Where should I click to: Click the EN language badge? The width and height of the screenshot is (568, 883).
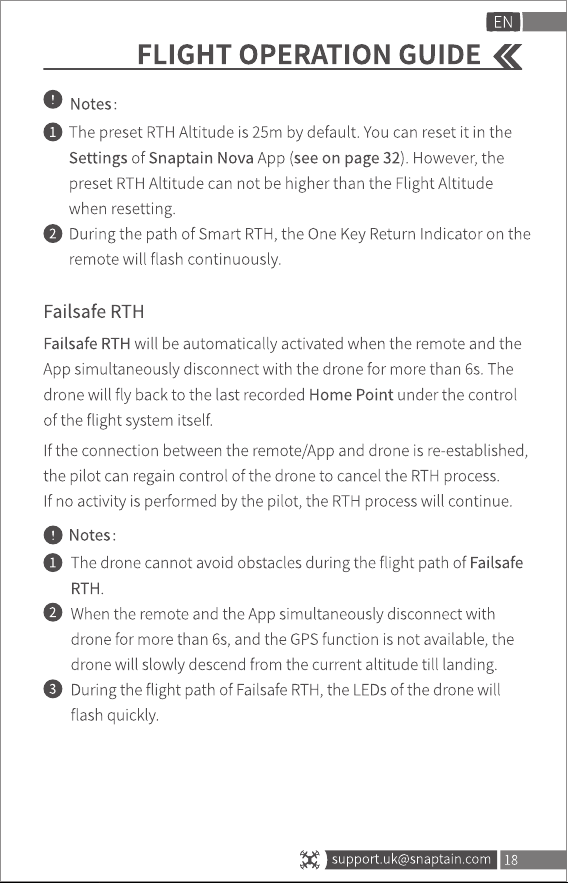(x=503, y=22)
